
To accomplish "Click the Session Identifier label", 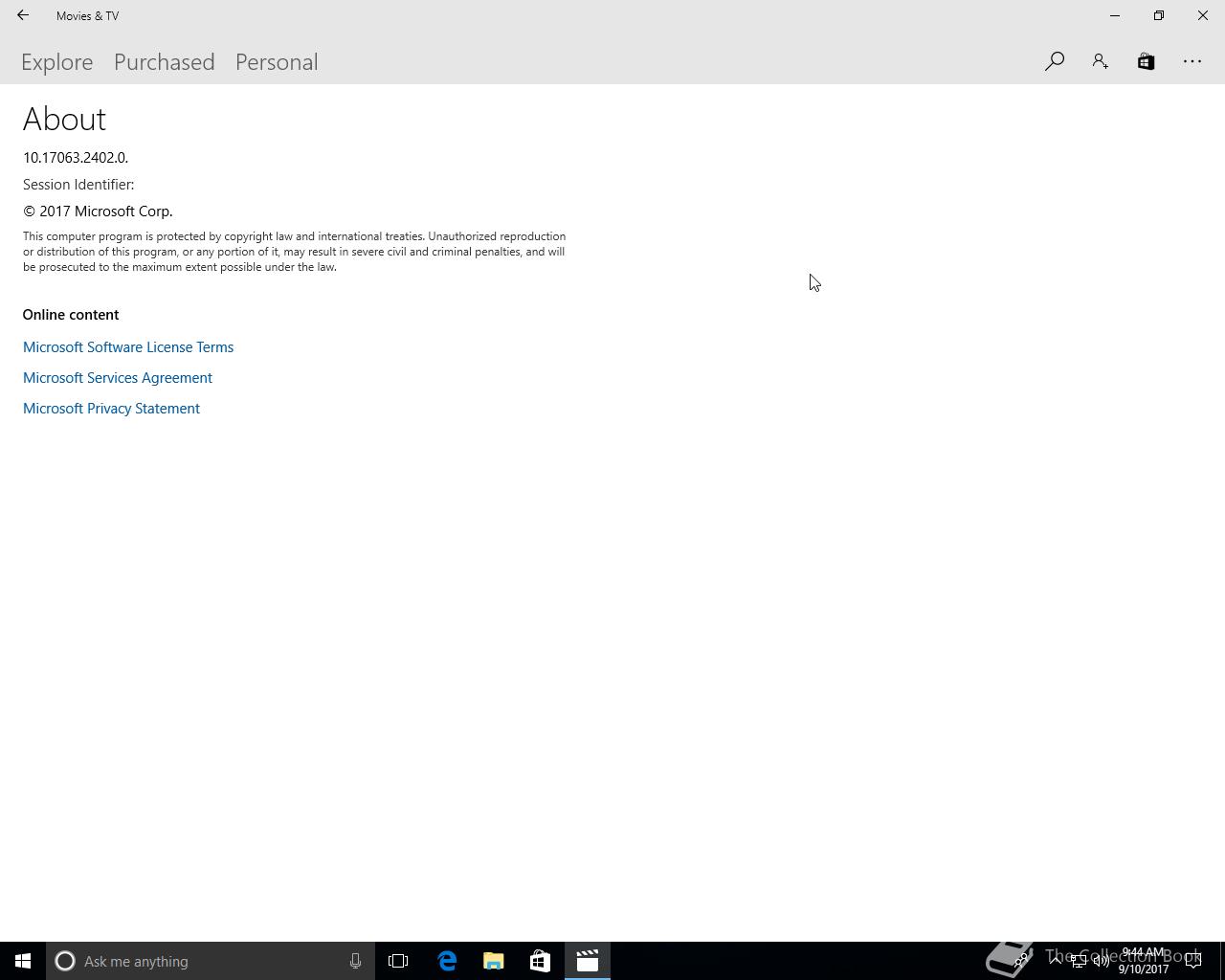I will [78, 185].
